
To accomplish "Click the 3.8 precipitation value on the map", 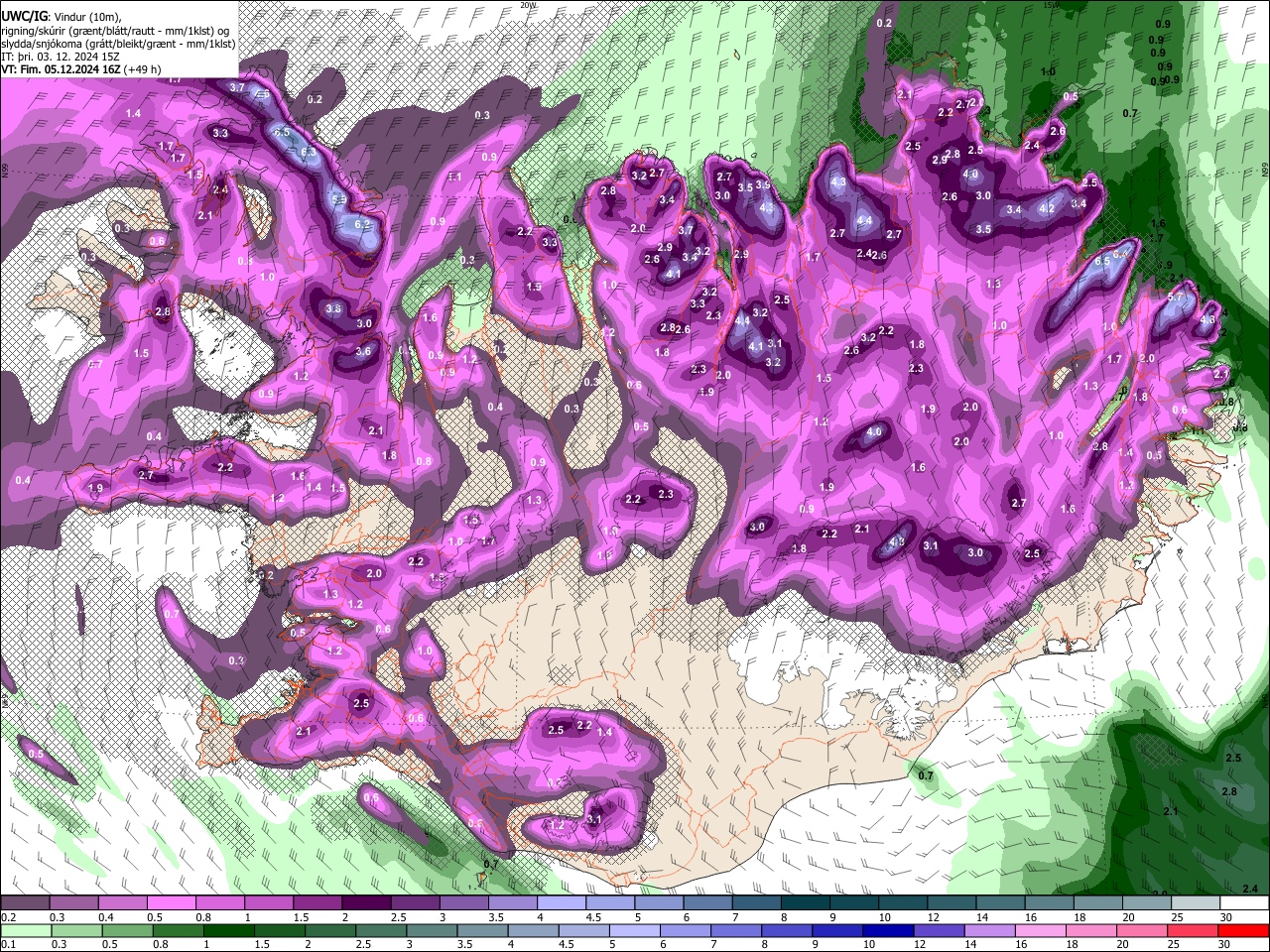I will [333, 309].
